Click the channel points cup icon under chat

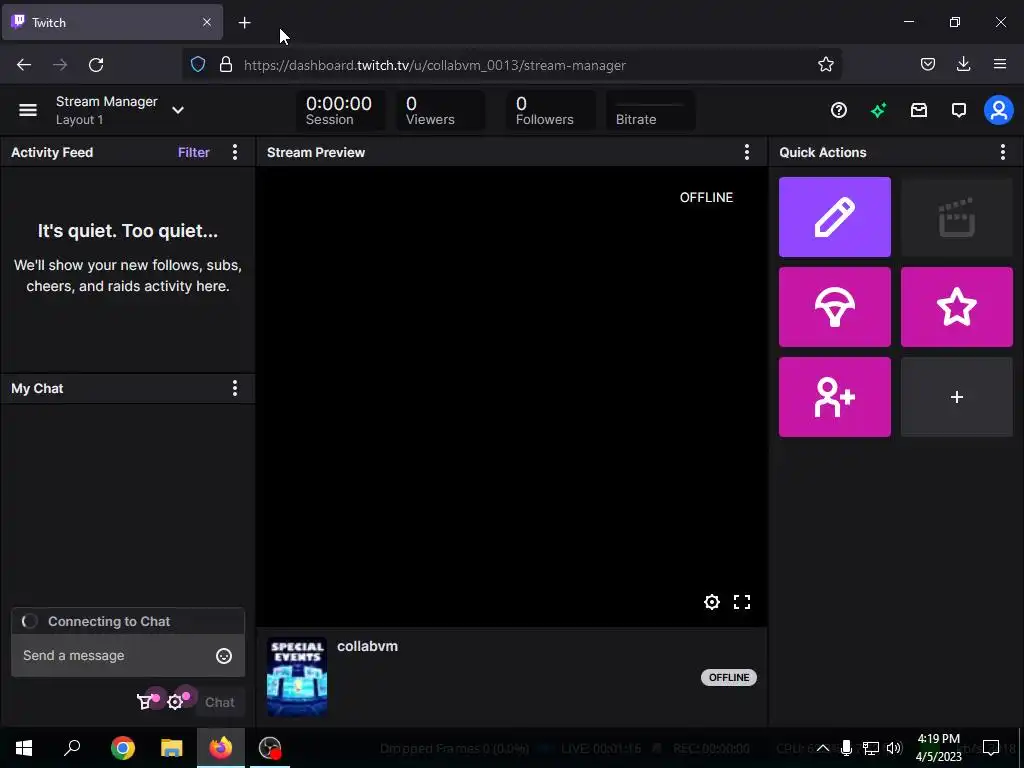click(x=145, y=702)
